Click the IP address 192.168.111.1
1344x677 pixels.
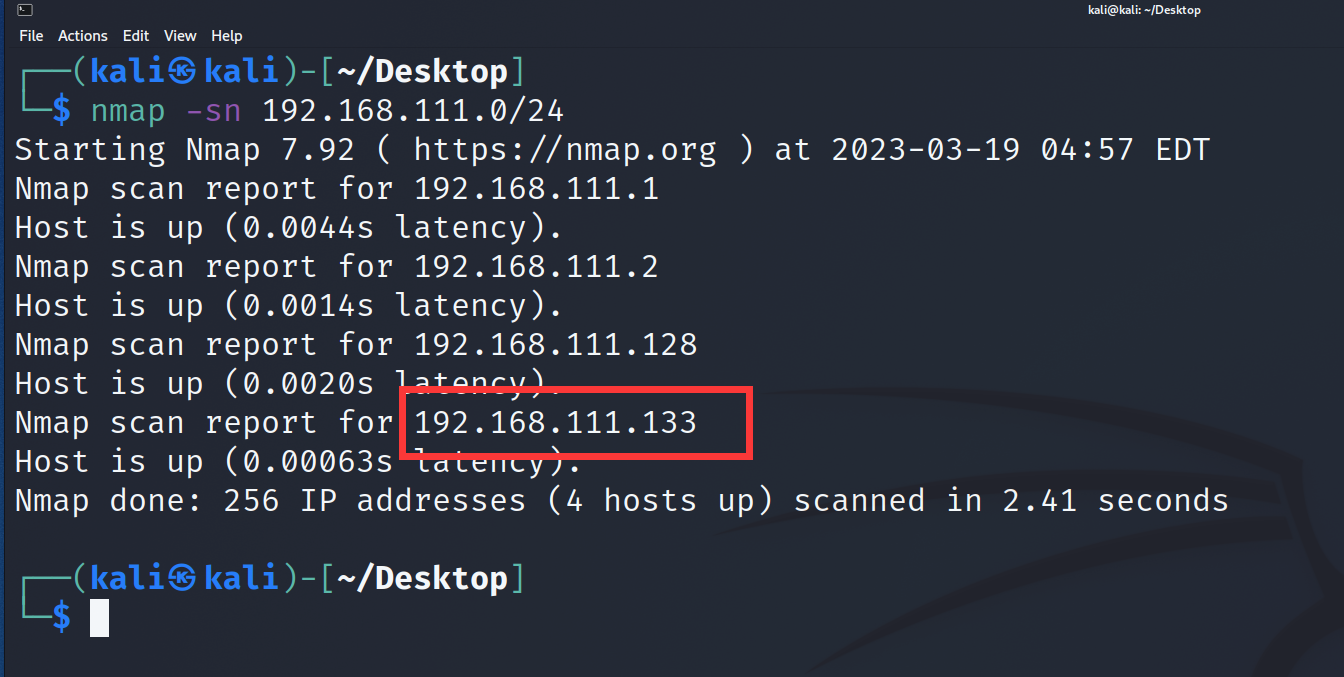tap(536, 189)
